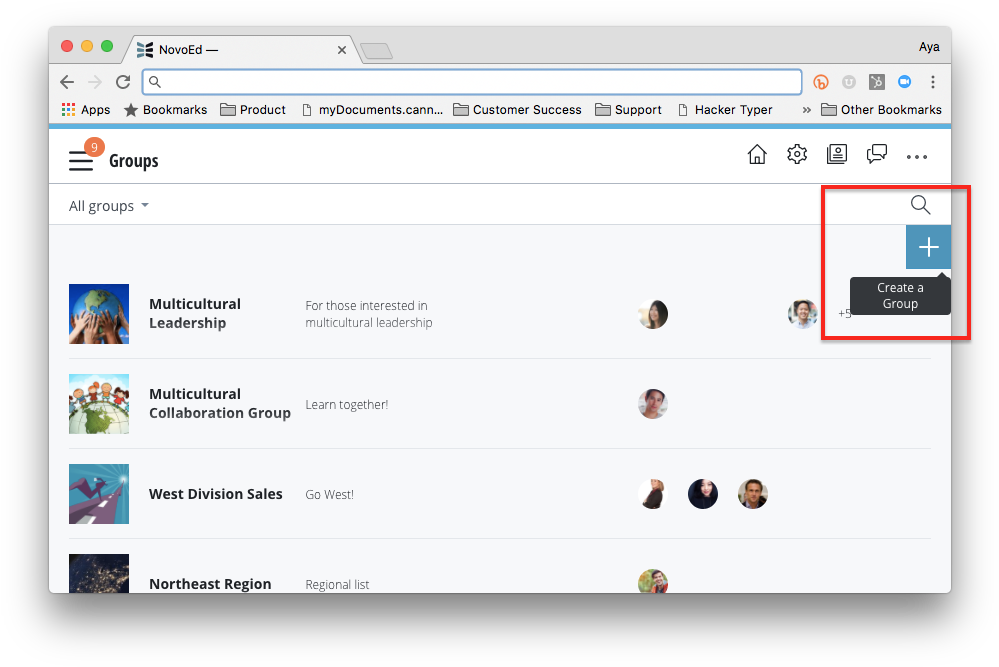Open the Support bookmarks folder

pyautogui.click(x=628, y=110)
